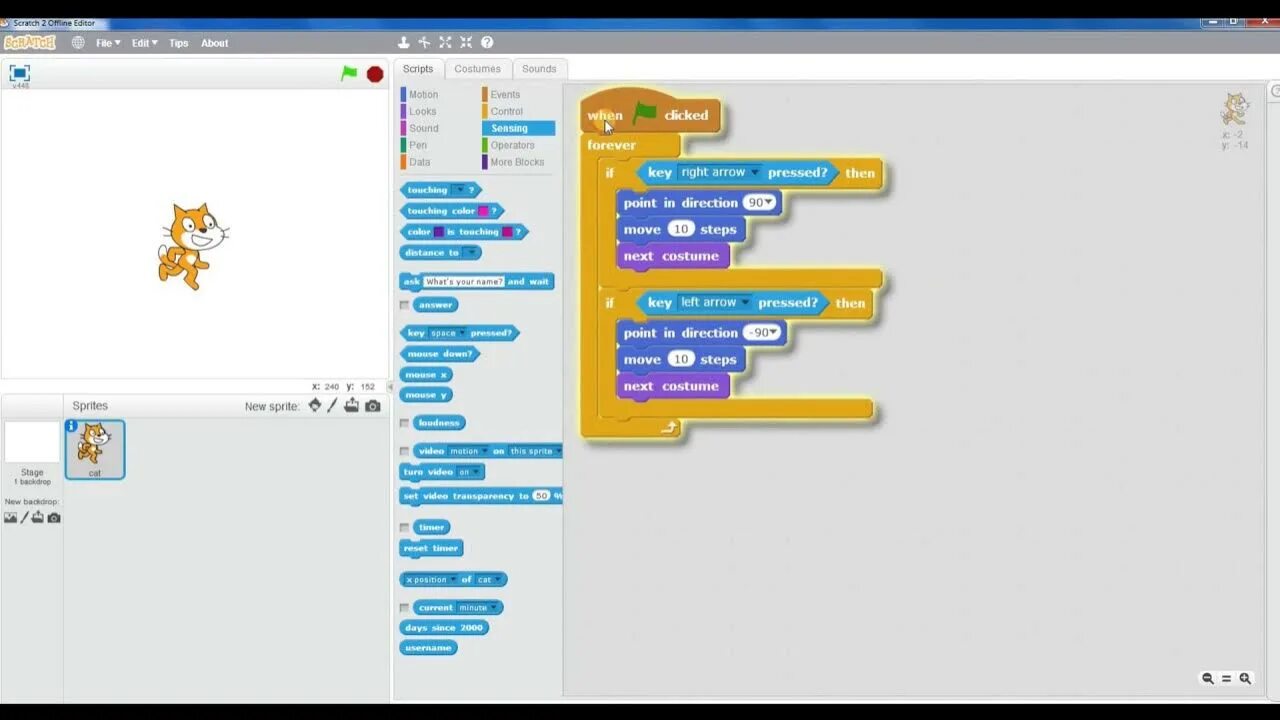Upload backdrop from file
1280x720 pixels.
[38, 517]
